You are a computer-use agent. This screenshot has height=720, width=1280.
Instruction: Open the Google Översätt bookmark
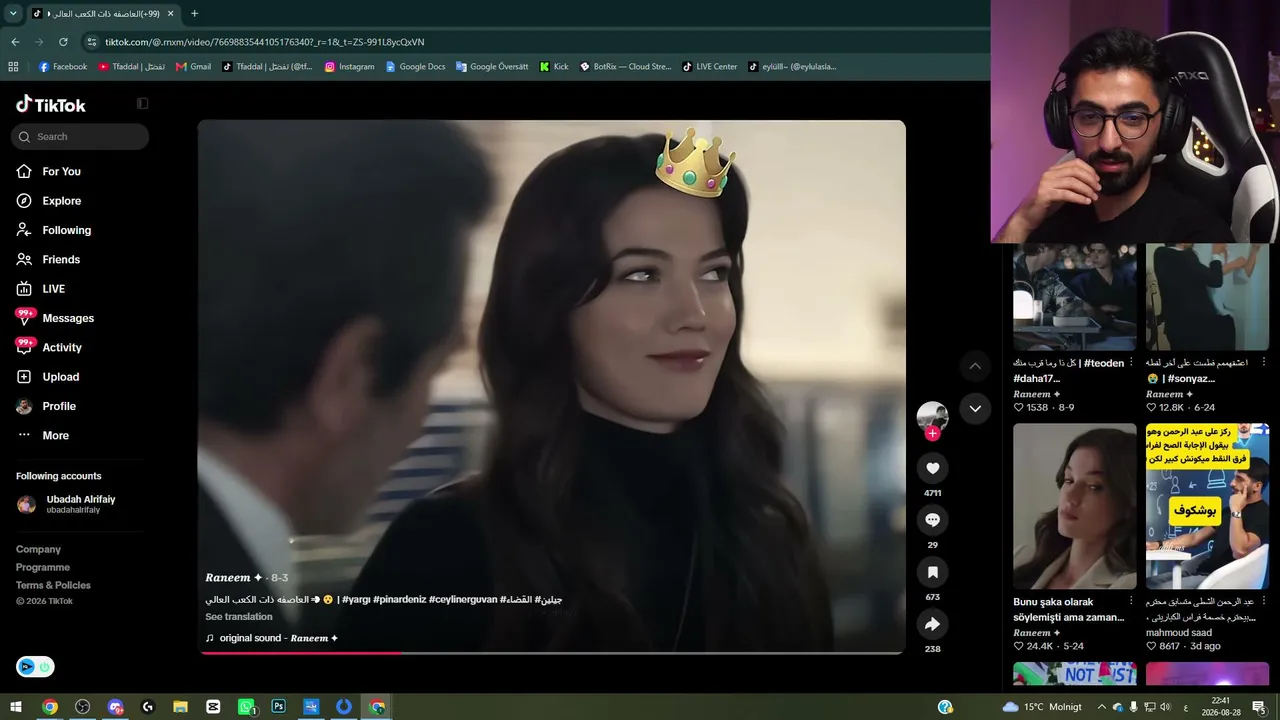coord(491,67)
